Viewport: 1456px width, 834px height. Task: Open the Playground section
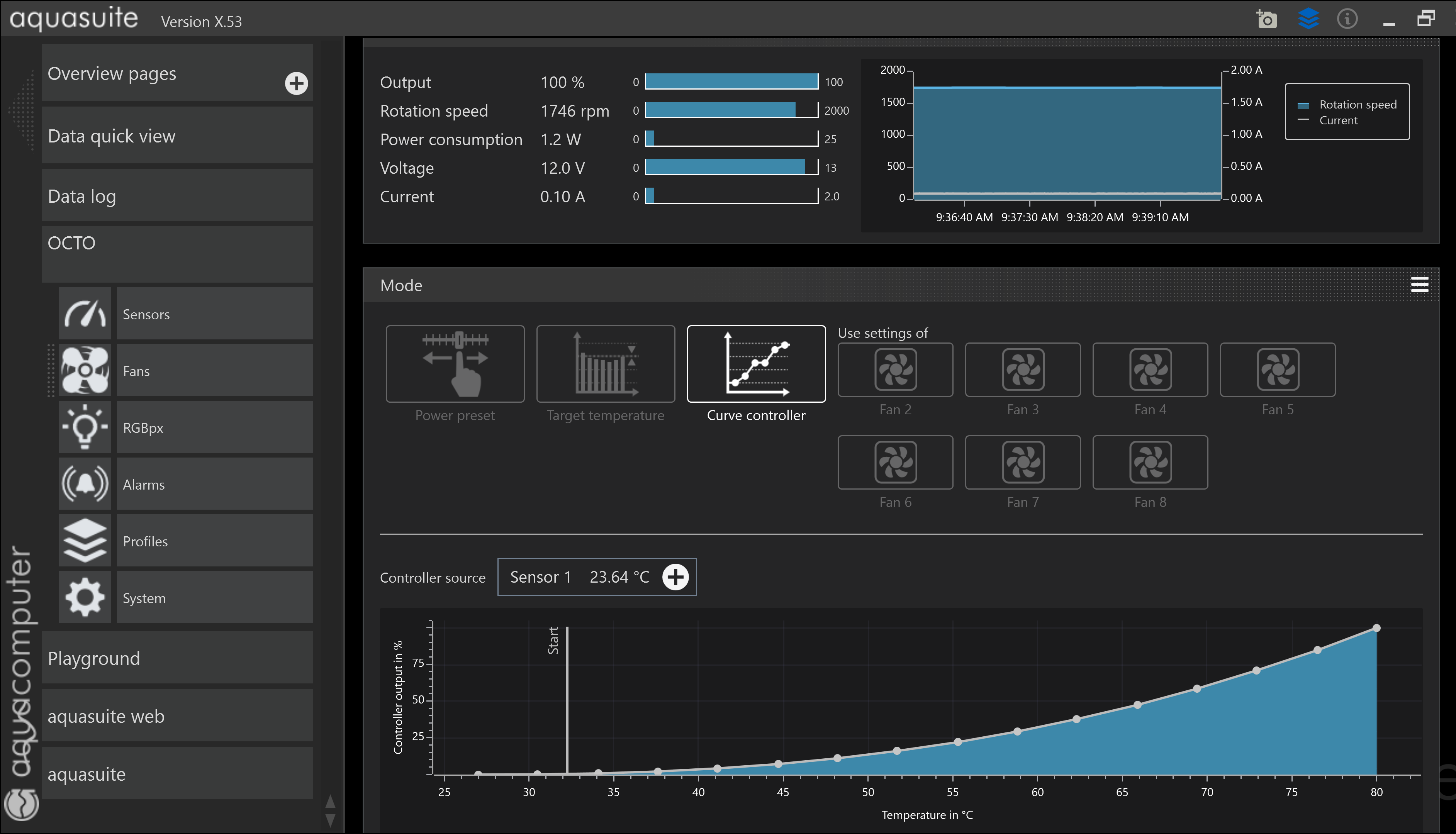click(177, 658)
